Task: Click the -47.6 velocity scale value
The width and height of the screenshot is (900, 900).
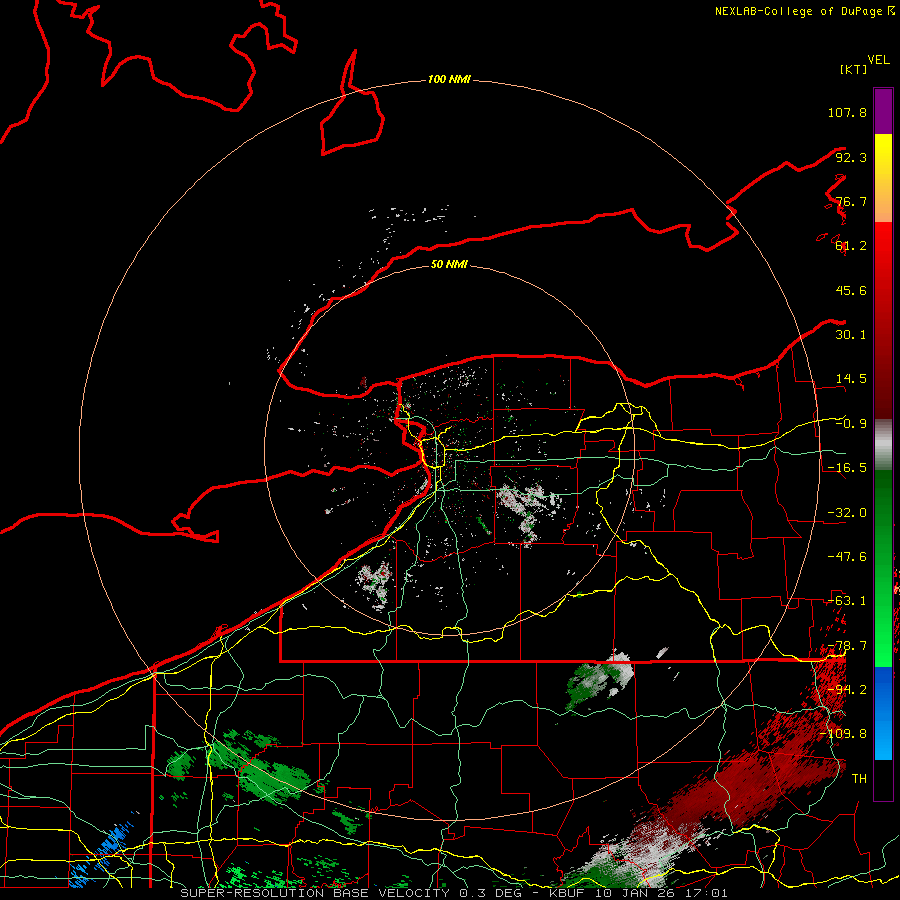Action: coord(847,557)
